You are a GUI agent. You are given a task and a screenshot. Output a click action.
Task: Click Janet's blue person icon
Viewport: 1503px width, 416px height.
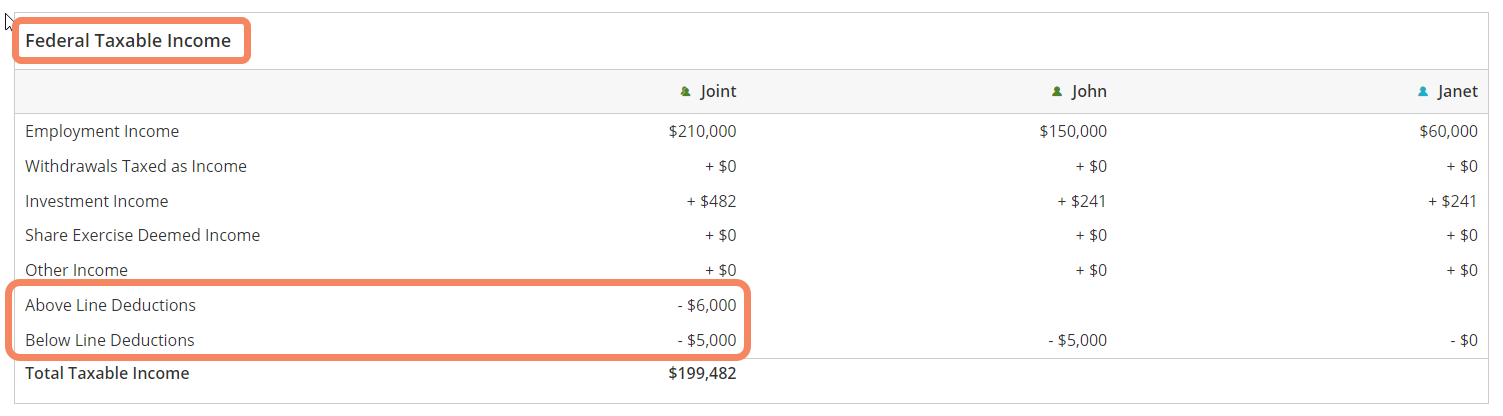pyautogui.click(x=1423, y=92)
